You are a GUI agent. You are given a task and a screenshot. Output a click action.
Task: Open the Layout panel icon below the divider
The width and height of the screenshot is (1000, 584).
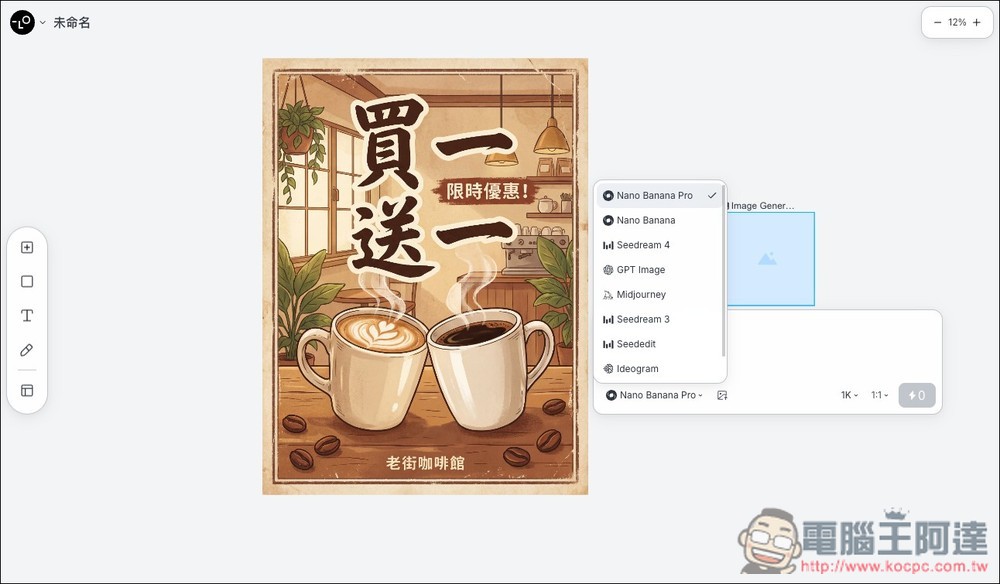coord(27,389)
